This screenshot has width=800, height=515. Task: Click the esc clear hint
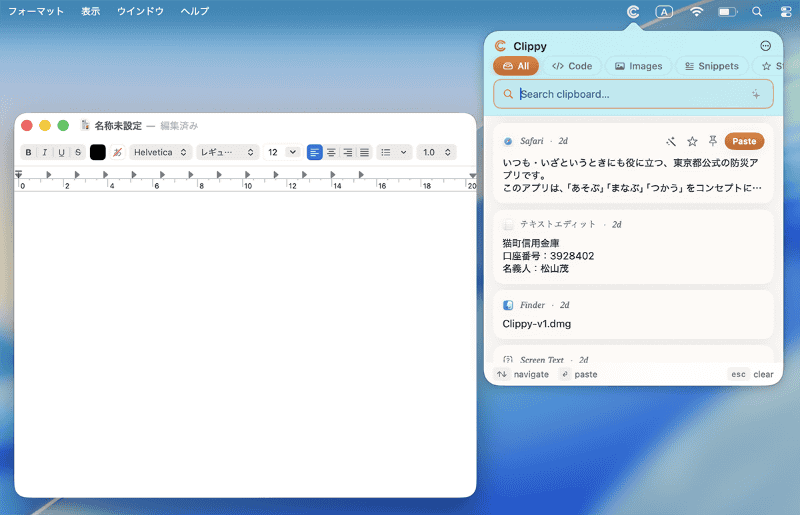(751, 374)
